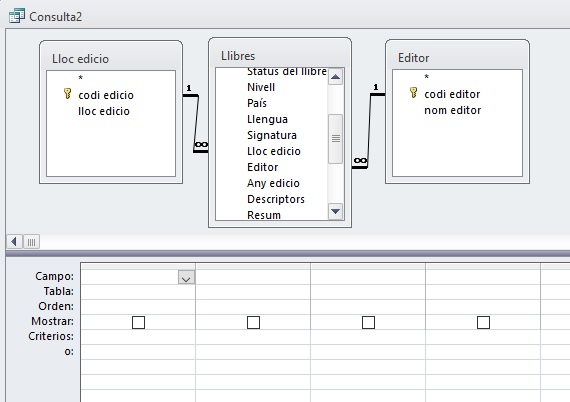The height and width of the screenshot is (402, 570).
Task: Select the nom editor field in Editor table
Action: coord(453,110)
